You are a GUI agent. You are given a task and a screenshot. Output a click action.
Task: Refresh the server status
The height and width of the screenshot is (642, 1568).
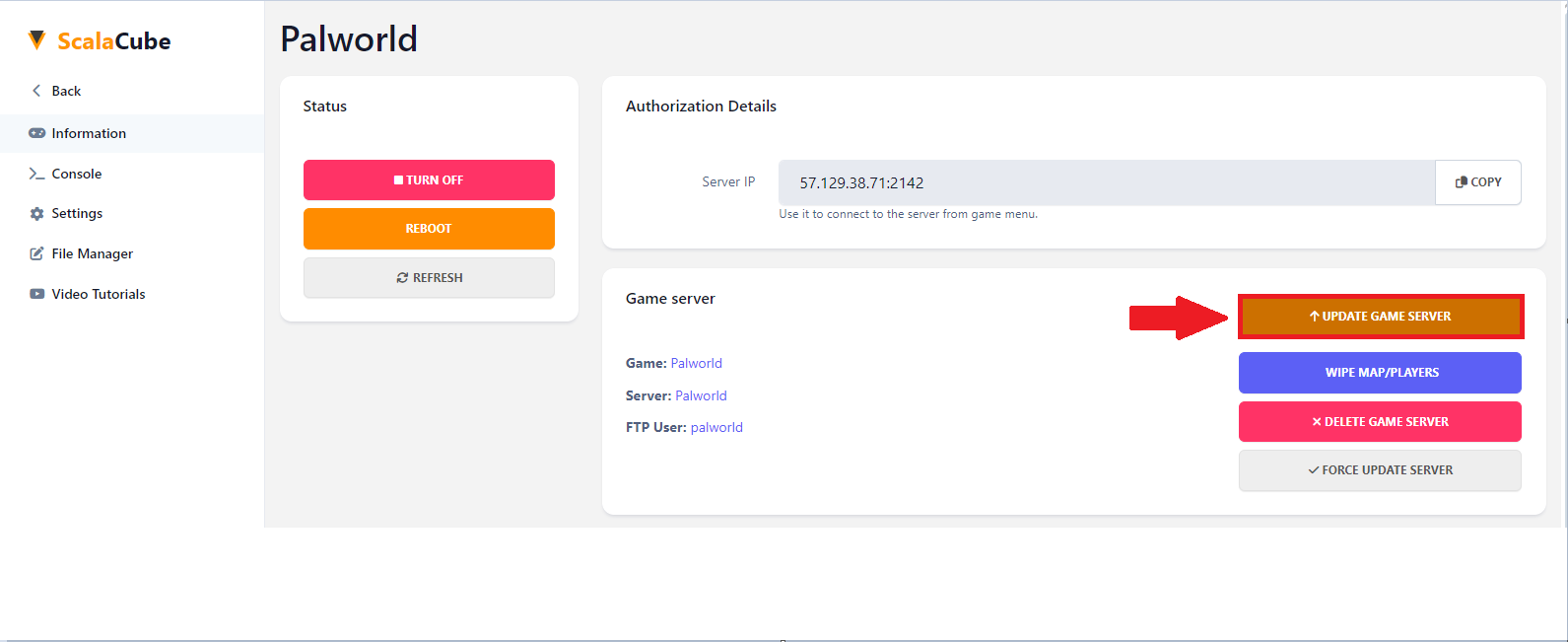click(x=429, y=278)
